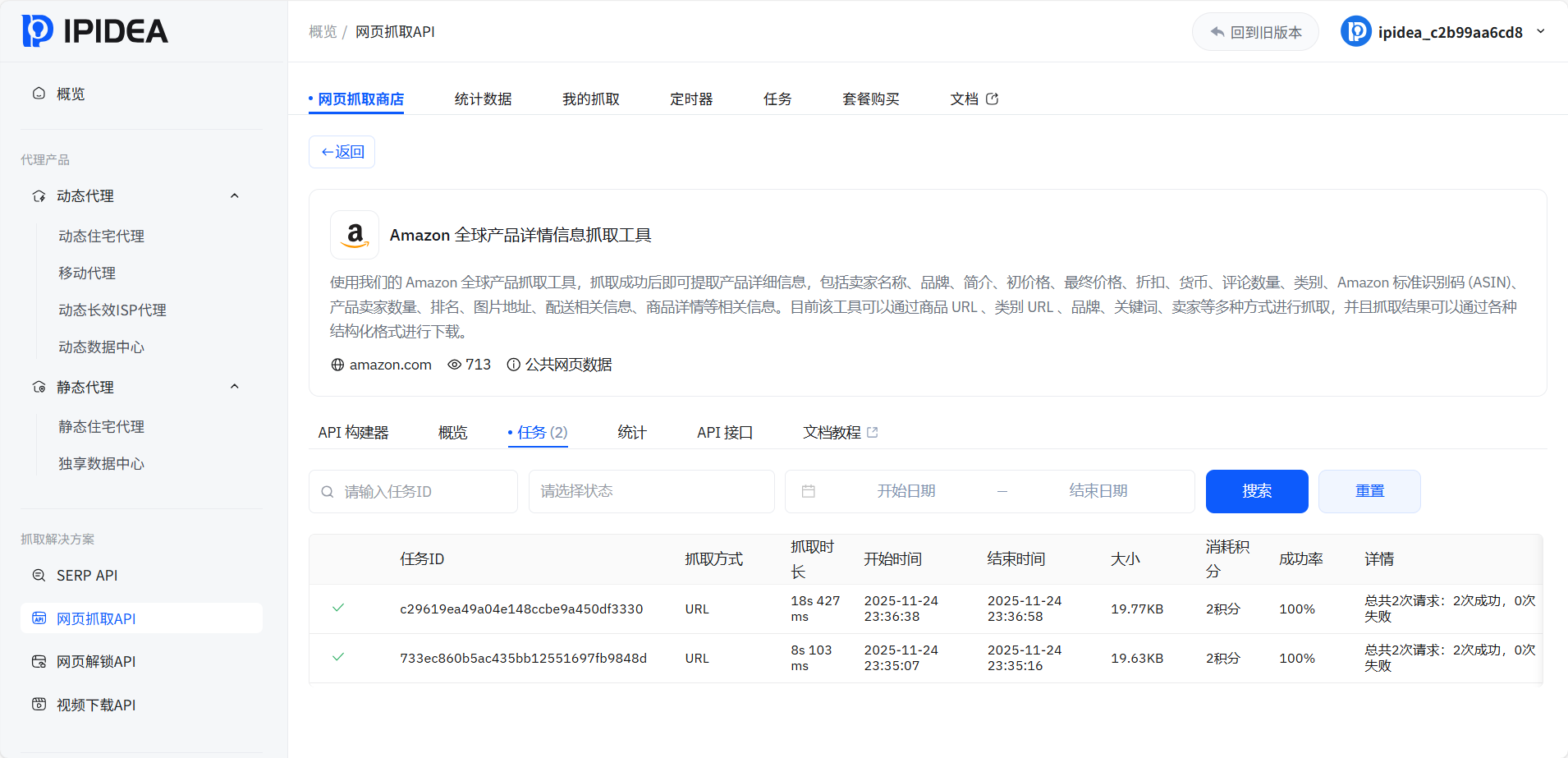1568x758 pixels.
Task: Open the 文档 external link
Action: (974, 99)
